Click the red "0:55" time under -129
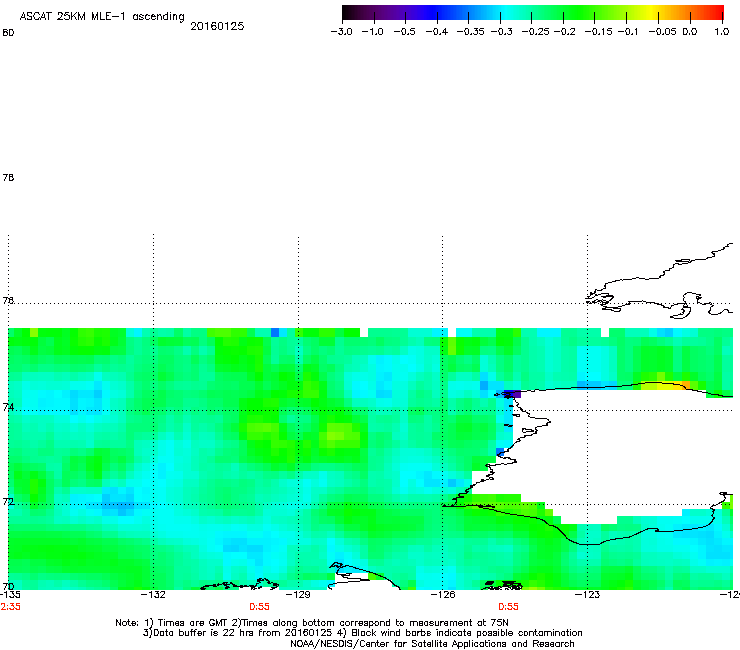Viewport: 740px width, 650px height. [x=259, y=607]
